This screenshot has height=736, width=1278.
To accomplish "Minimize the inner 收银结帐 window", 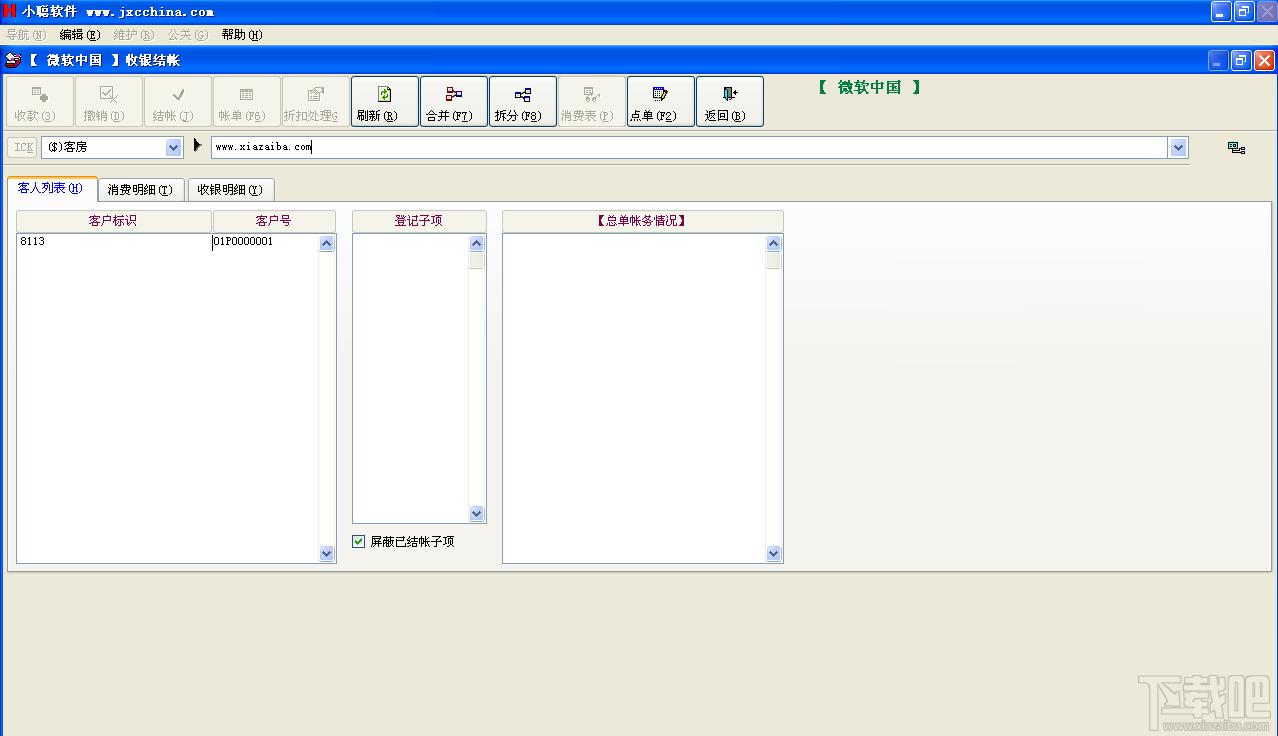I will [x=1218, y=60].
